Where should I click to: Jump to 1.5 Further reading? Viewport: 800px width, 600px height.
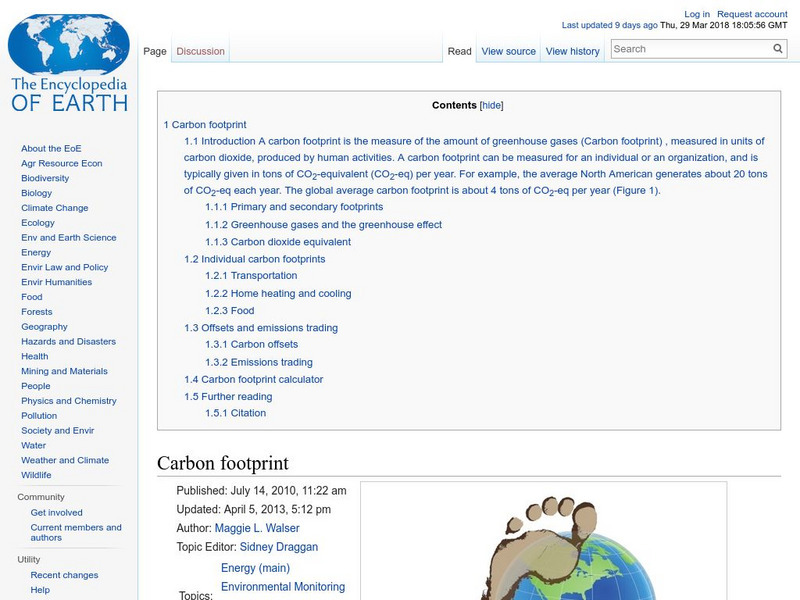[x=228, y=397]
